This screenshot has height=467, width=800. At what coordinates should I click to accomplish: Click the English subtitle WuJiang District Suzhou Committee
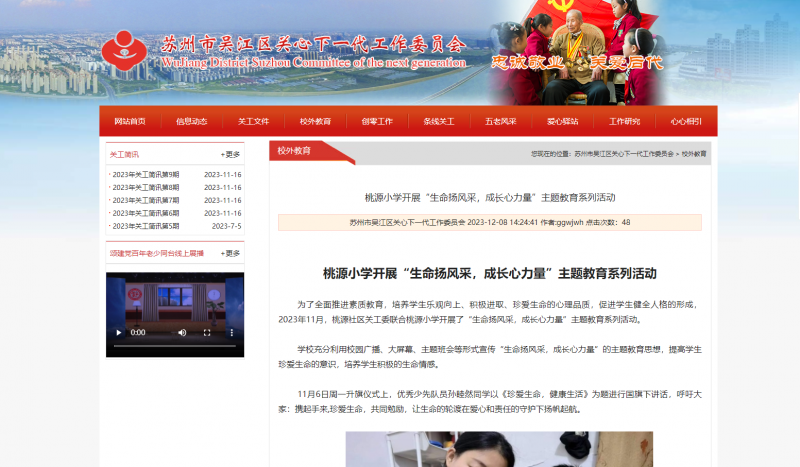pos(313,63)
